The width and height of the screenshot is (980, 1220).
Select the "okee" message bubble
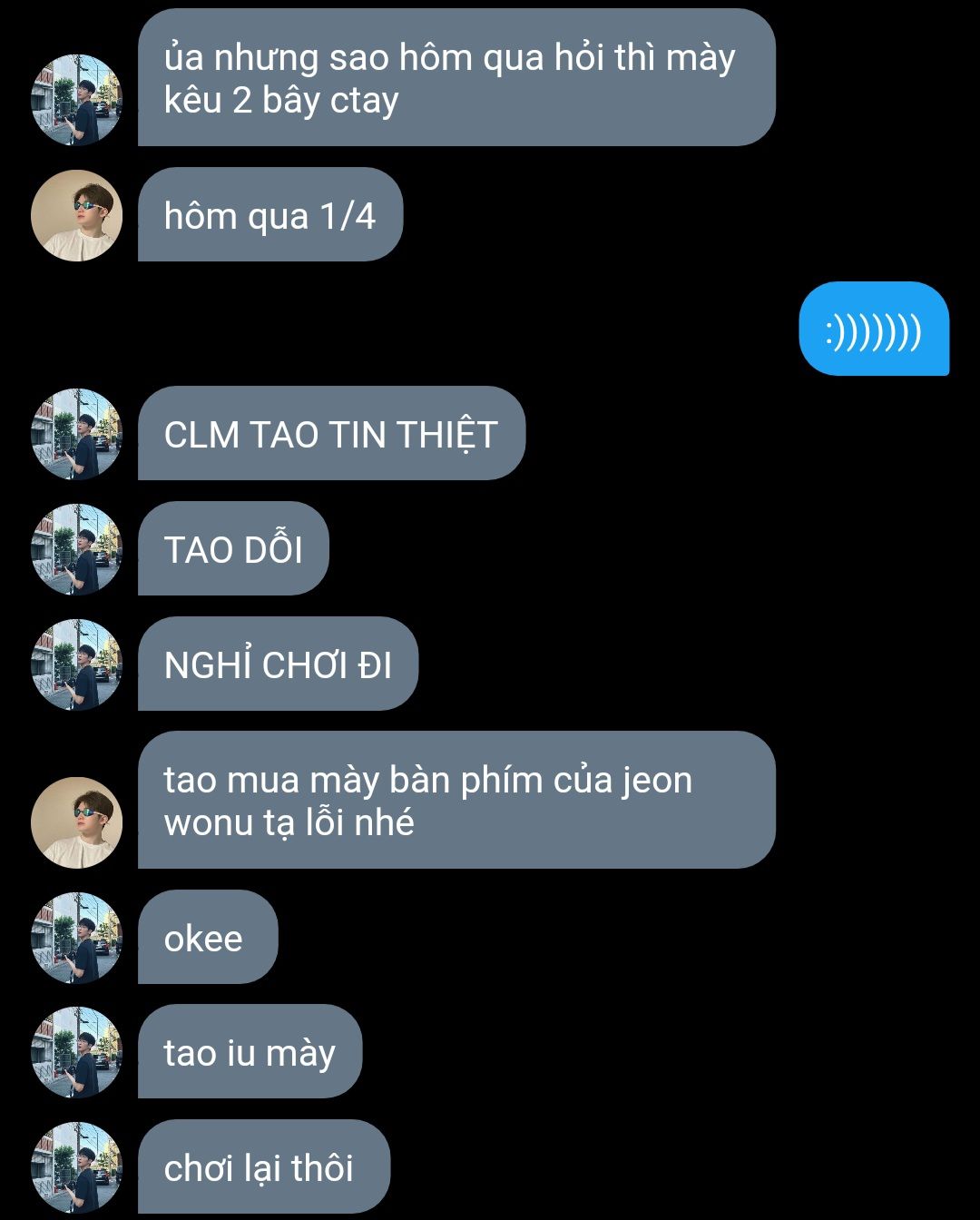tap(208, 937)
